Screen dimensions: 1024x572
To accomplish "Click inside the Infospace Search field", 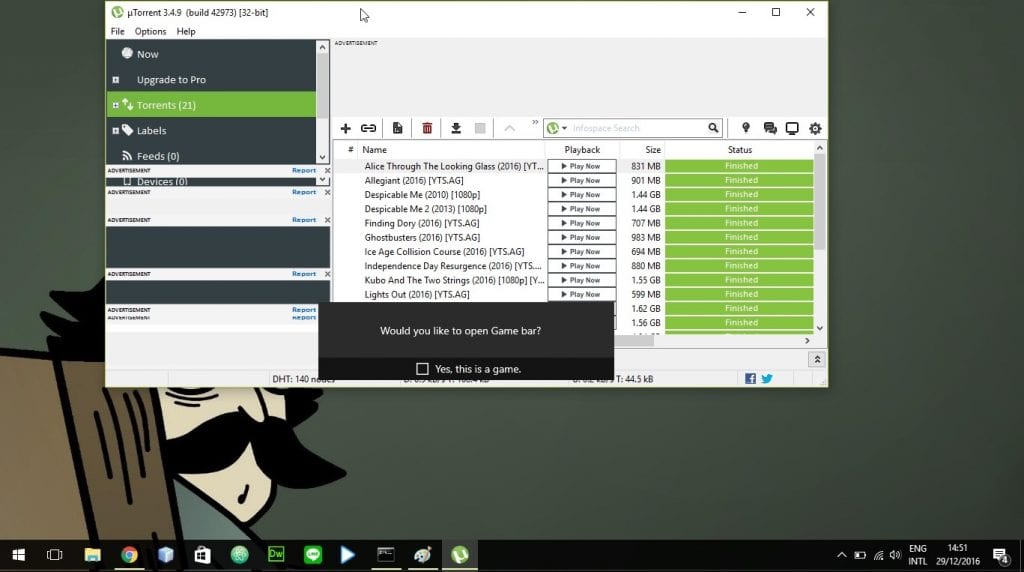I will point(640,128).
